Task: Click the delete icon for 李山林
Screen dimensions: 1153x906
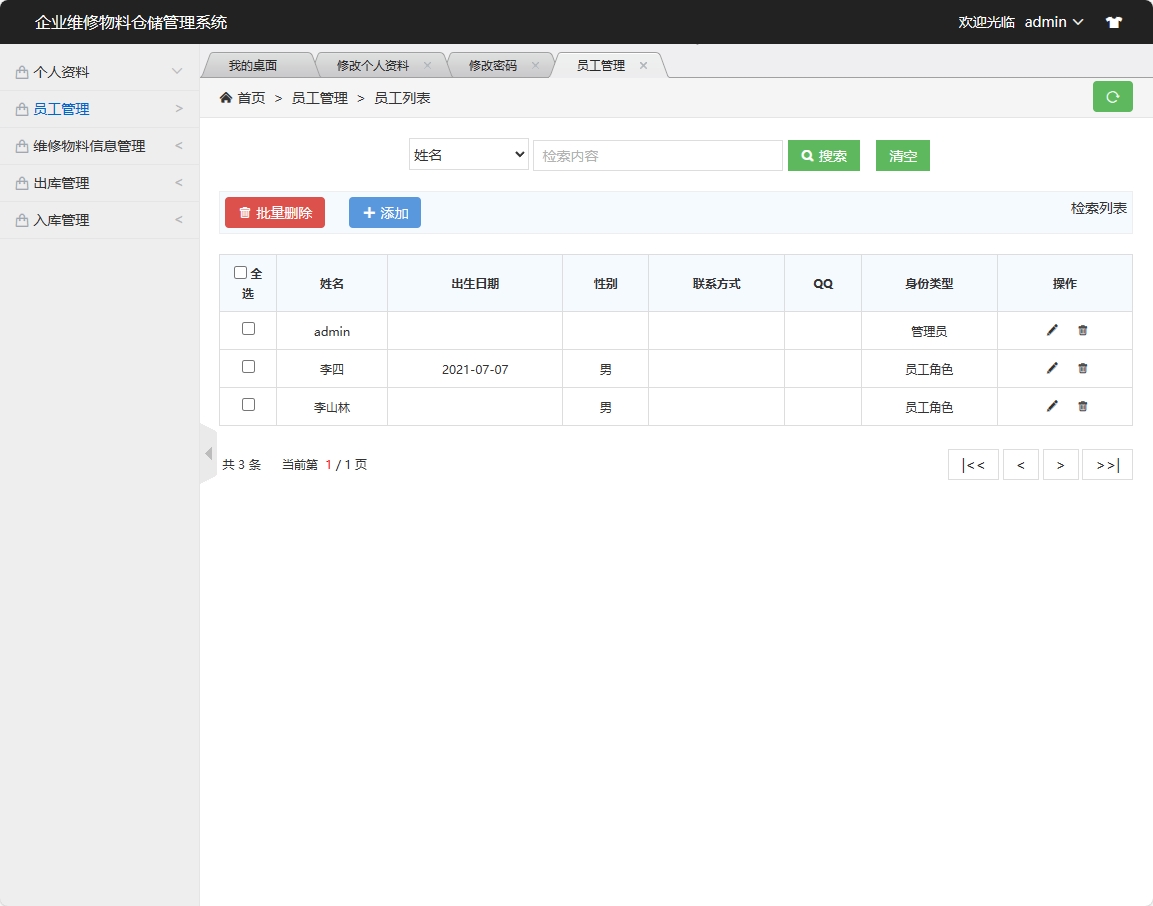Action: point(1082,406)
